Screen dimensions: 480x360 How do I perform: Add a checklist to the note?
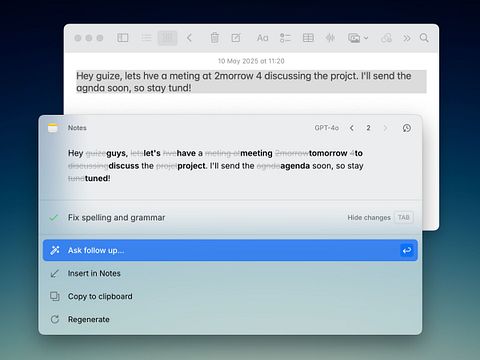pos(285,38)
